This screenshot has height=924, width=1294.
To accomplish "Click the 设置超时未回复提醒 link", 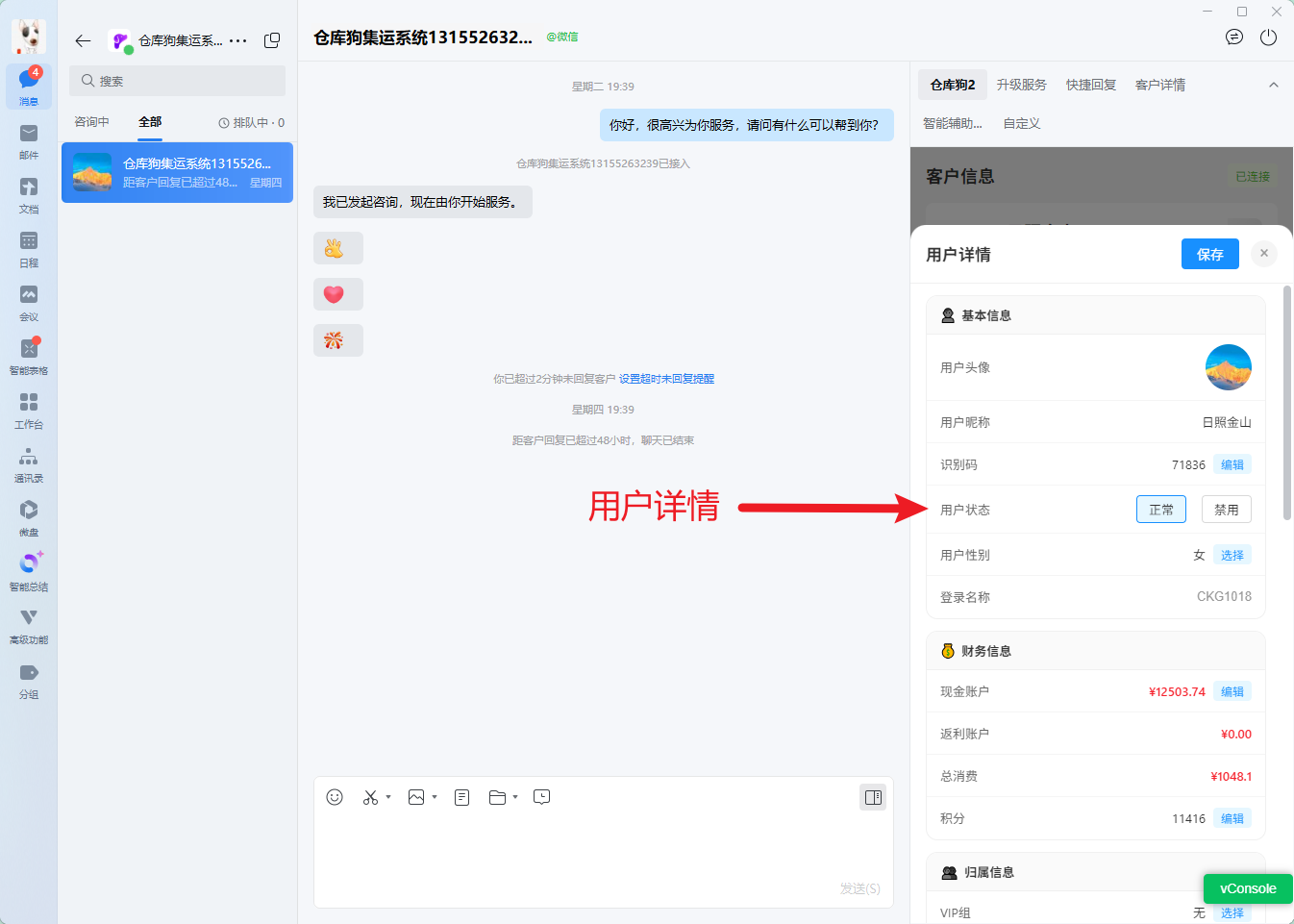I will [x=666, y=379].
